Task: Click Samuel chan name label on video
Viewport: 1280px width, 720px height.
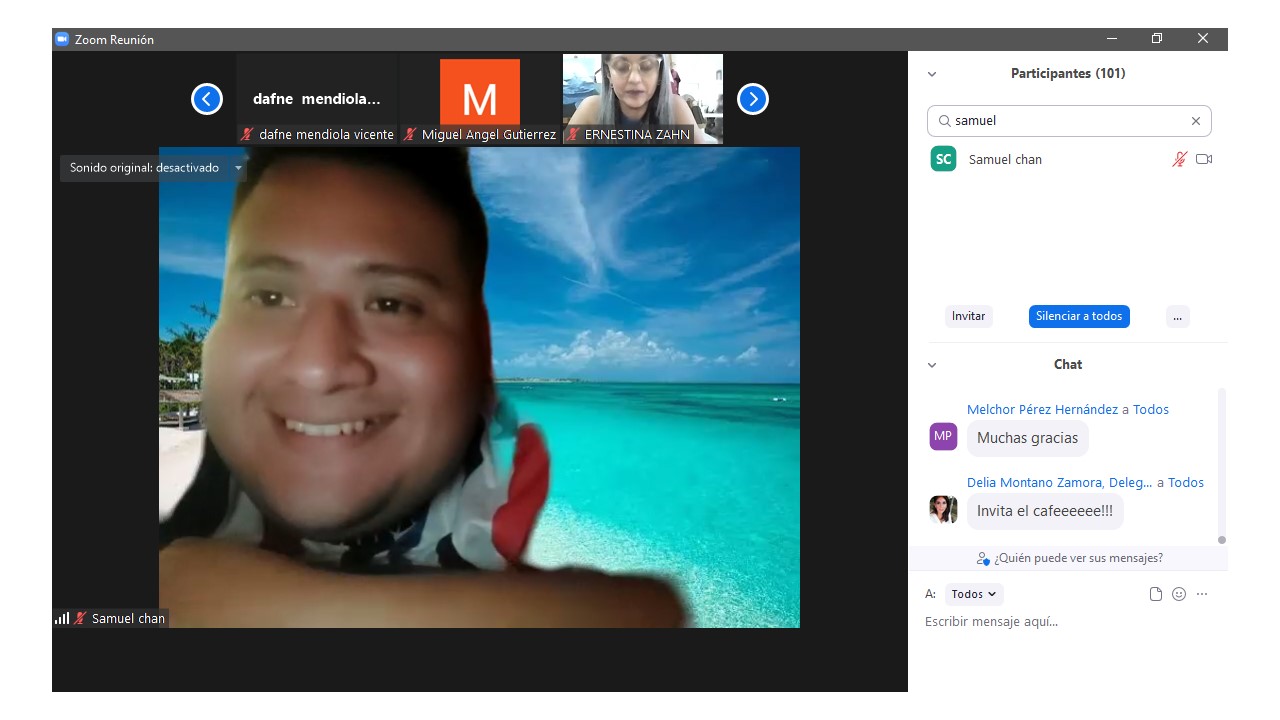Action: (128, 619)
